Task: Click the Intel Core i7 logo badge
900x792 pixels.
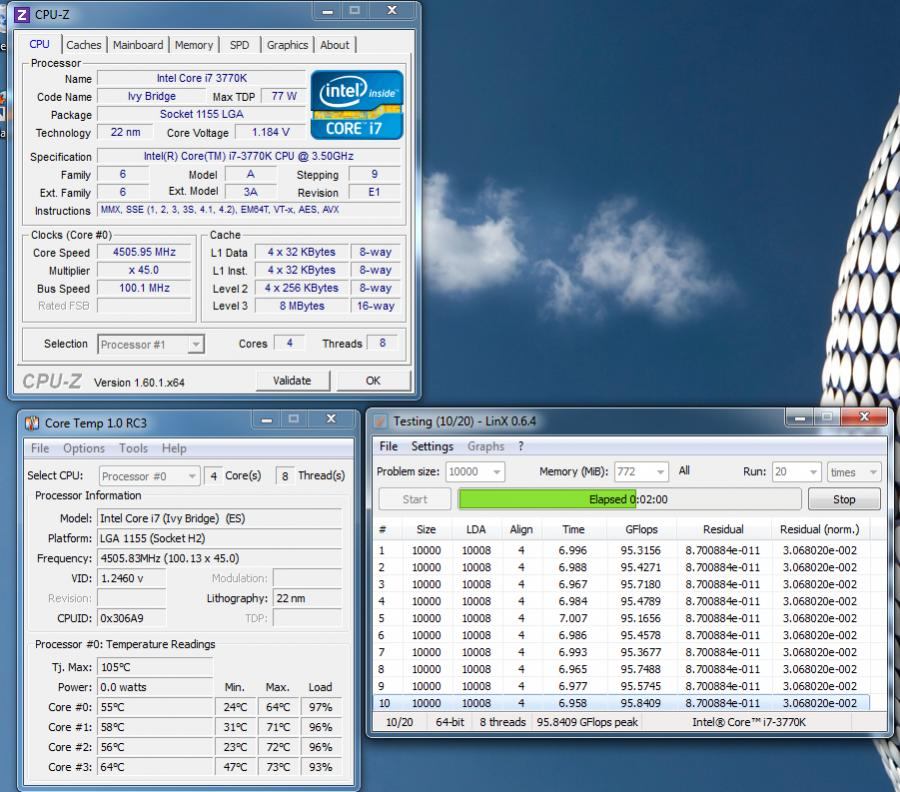Action: pos(357,105)
